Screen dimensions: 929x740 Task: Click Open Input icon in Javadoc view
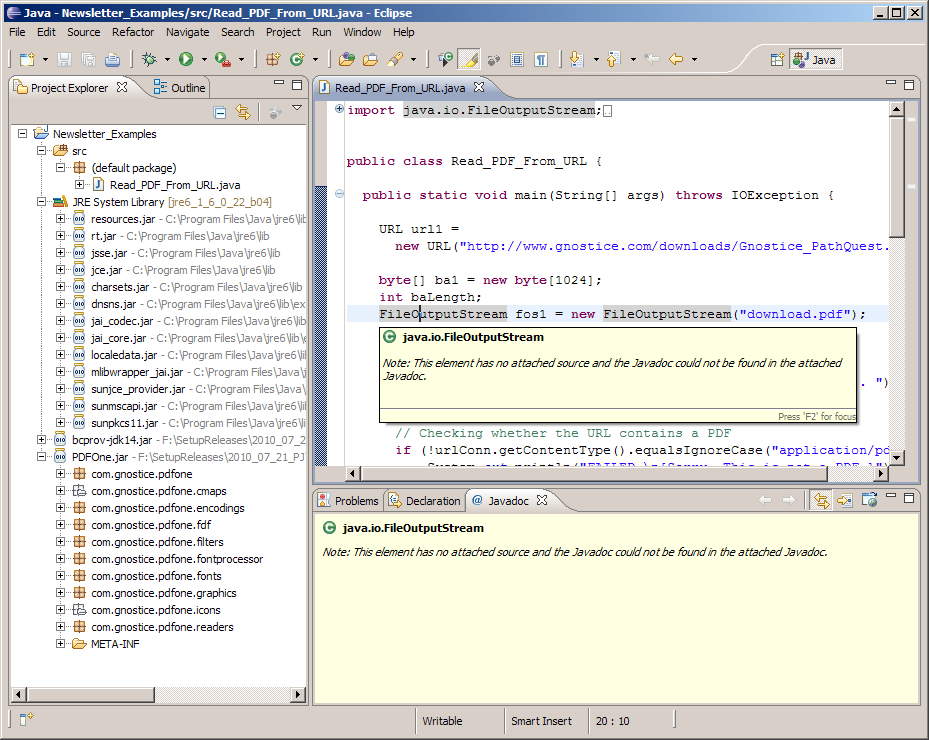pos(844,501)
